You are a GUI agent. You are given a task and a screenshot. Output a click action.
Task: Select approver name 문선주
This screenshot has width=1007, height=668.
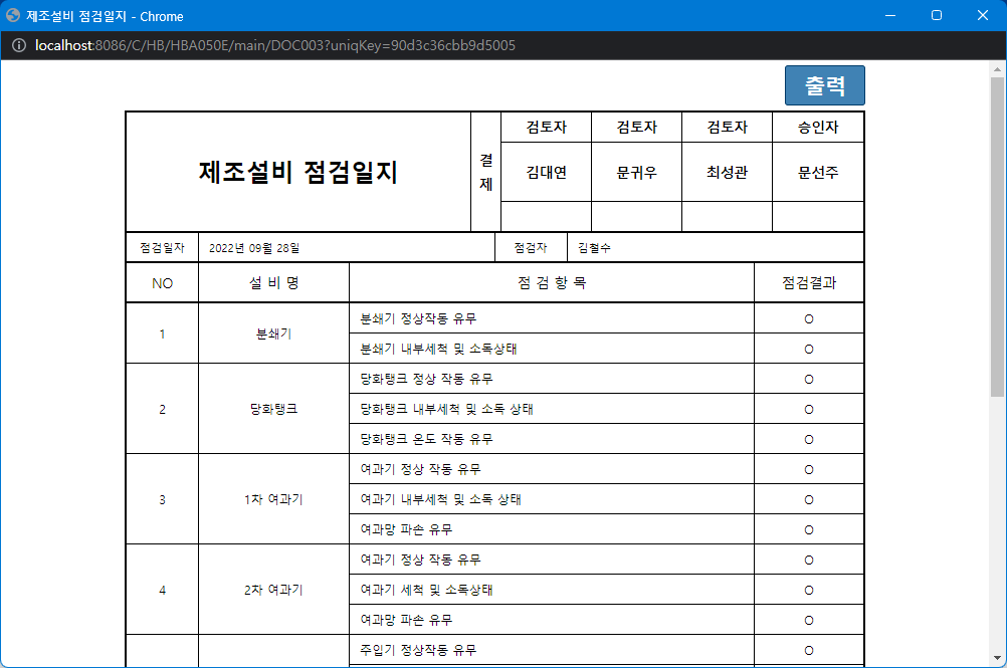click(x=818, y=173)
